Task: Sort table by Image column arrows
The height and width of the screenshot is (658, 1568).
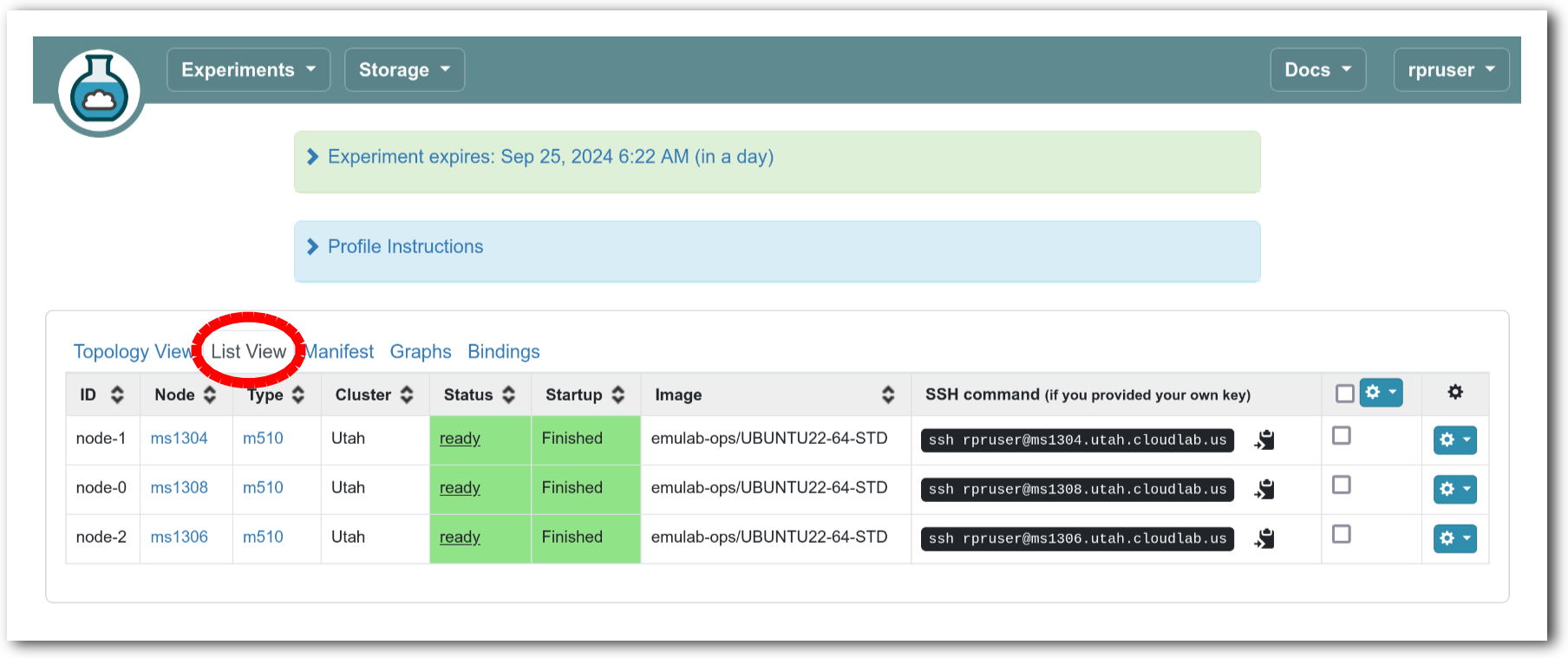Action: pos(888,395)
